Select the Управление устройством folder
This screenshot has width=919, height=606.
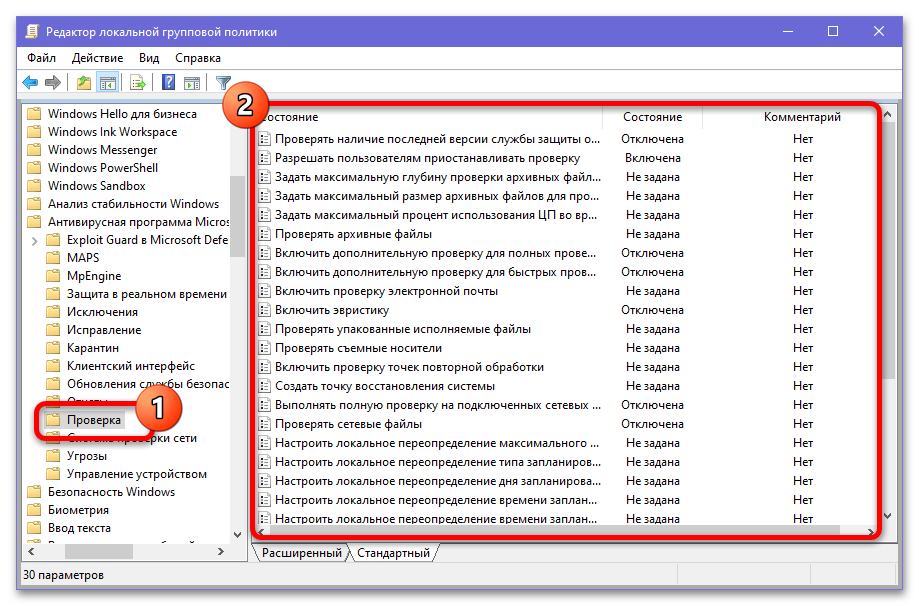click(x=137, y=474)
